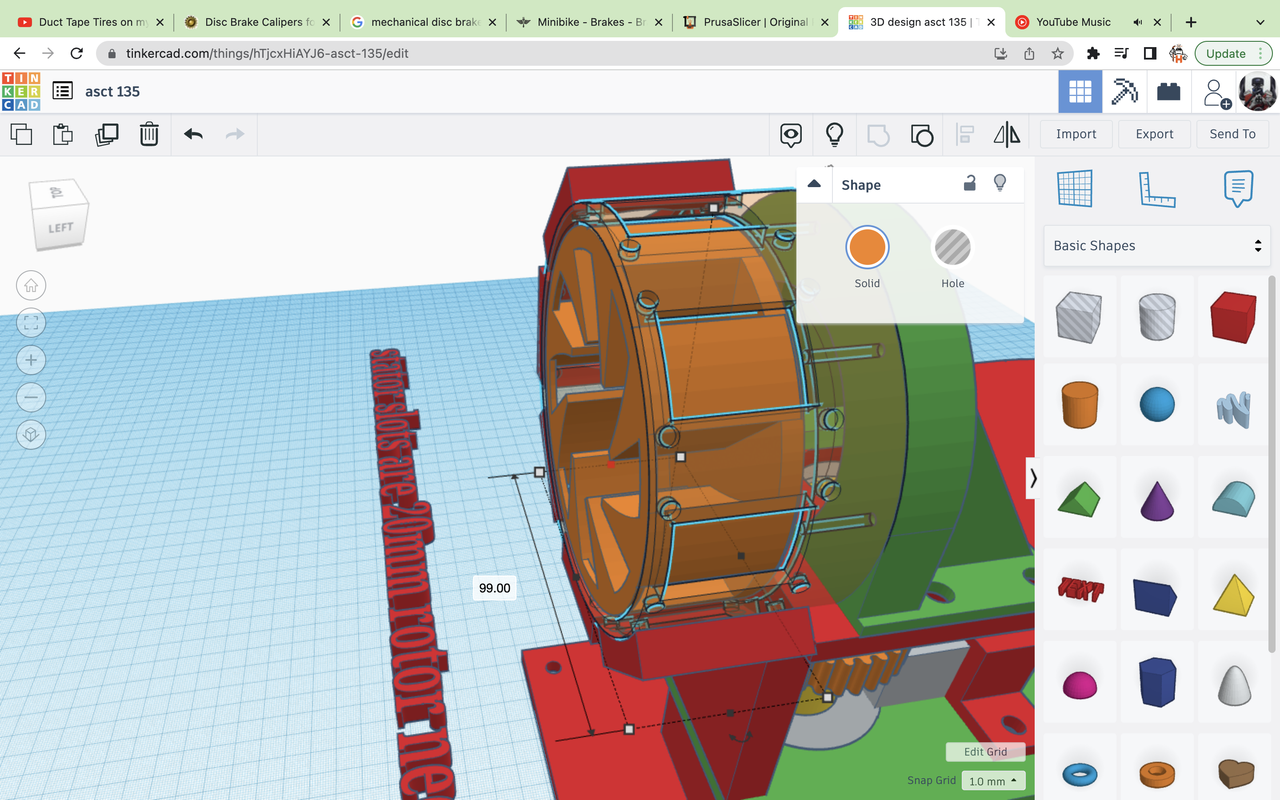
Task: Toggle shape hide lightbulb in inspector
Action: click(999, 183)
